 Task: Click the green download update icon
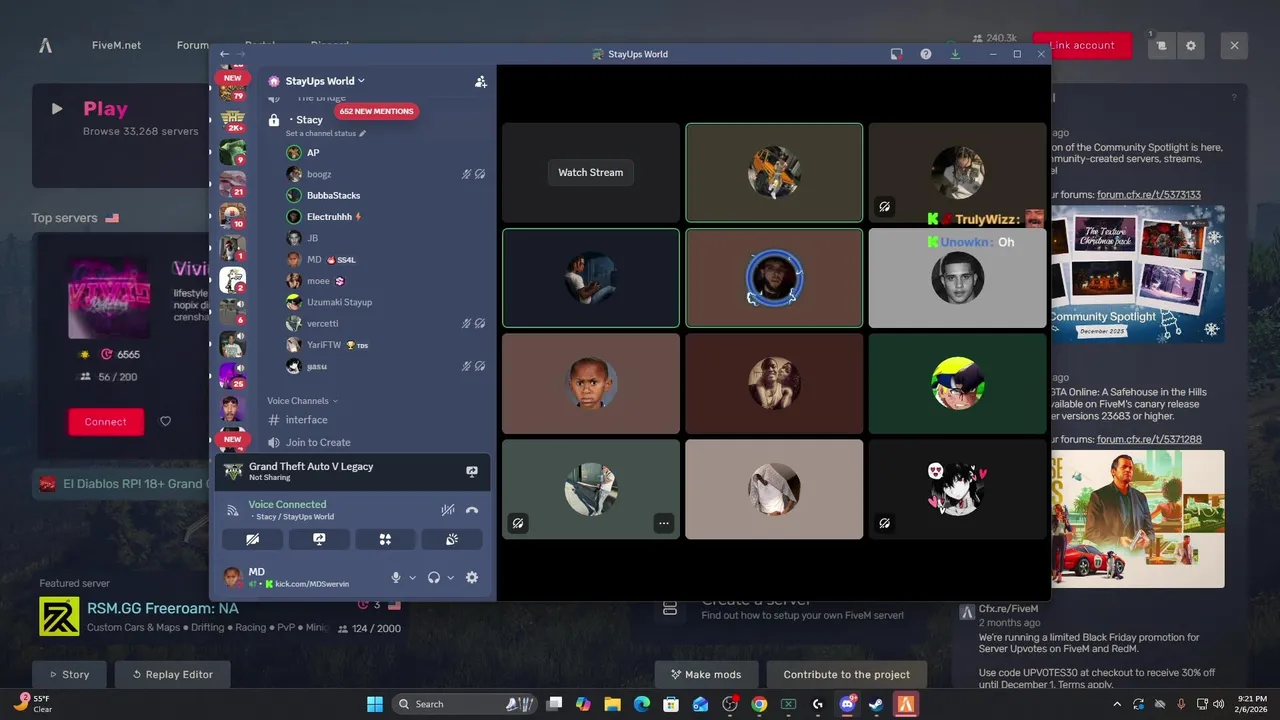point(955,54)
